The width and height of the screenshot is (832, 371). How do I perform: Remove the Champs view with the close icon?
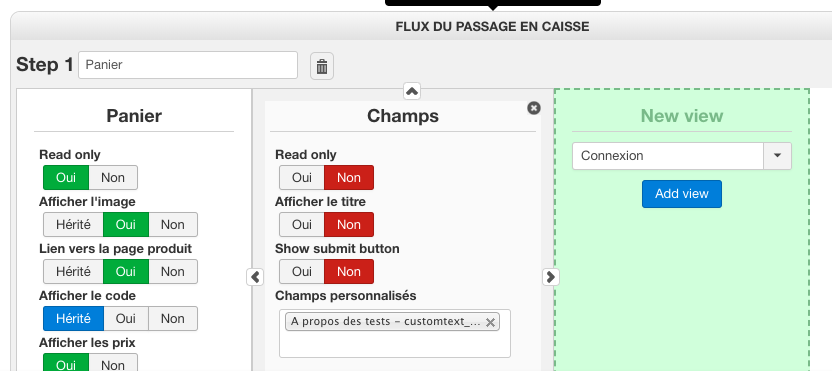click(x=534, y=108)
